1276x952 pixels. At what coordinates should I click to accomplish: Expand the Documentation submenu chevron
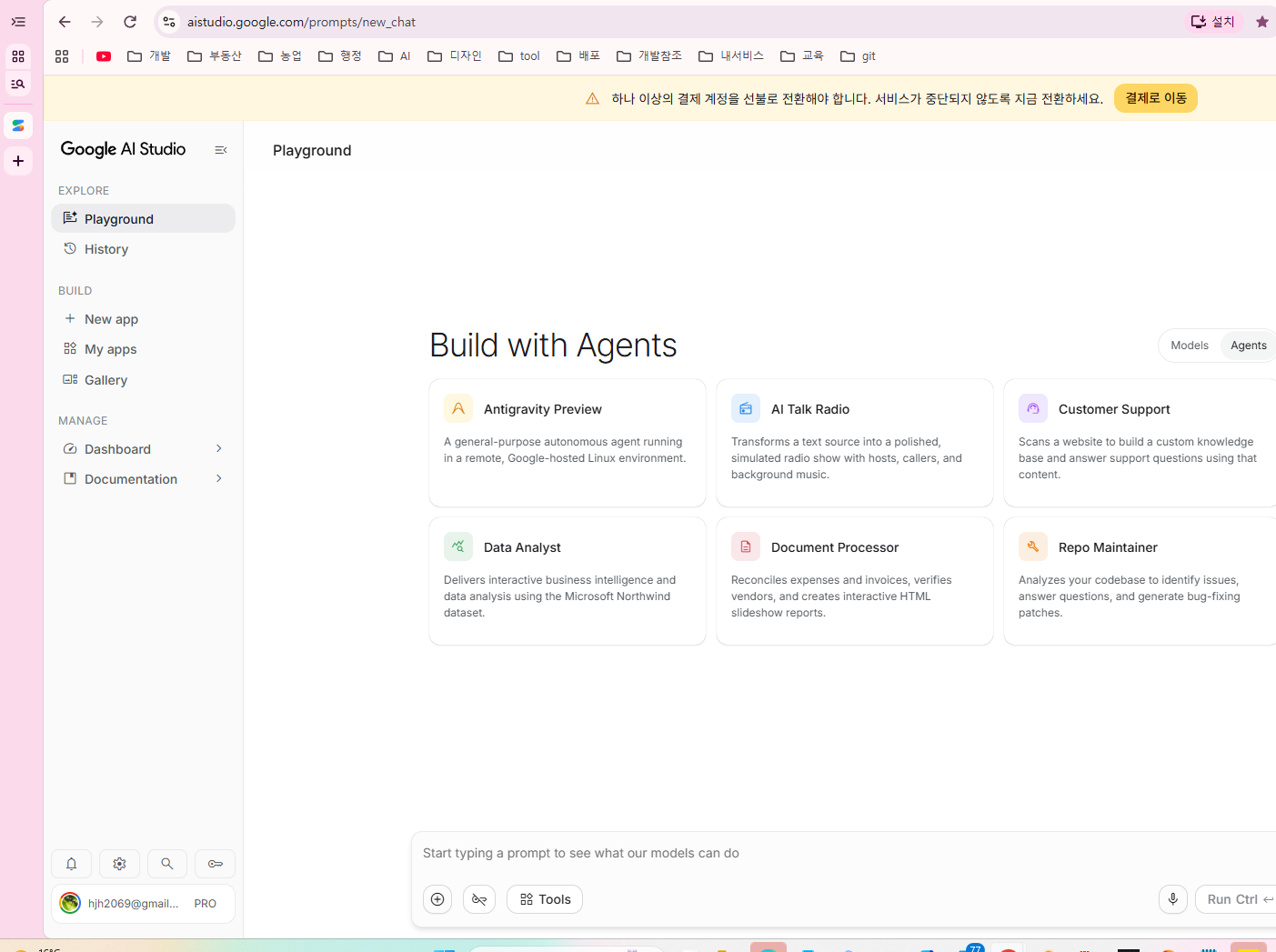pyautogui.click(x=219, y=478)
